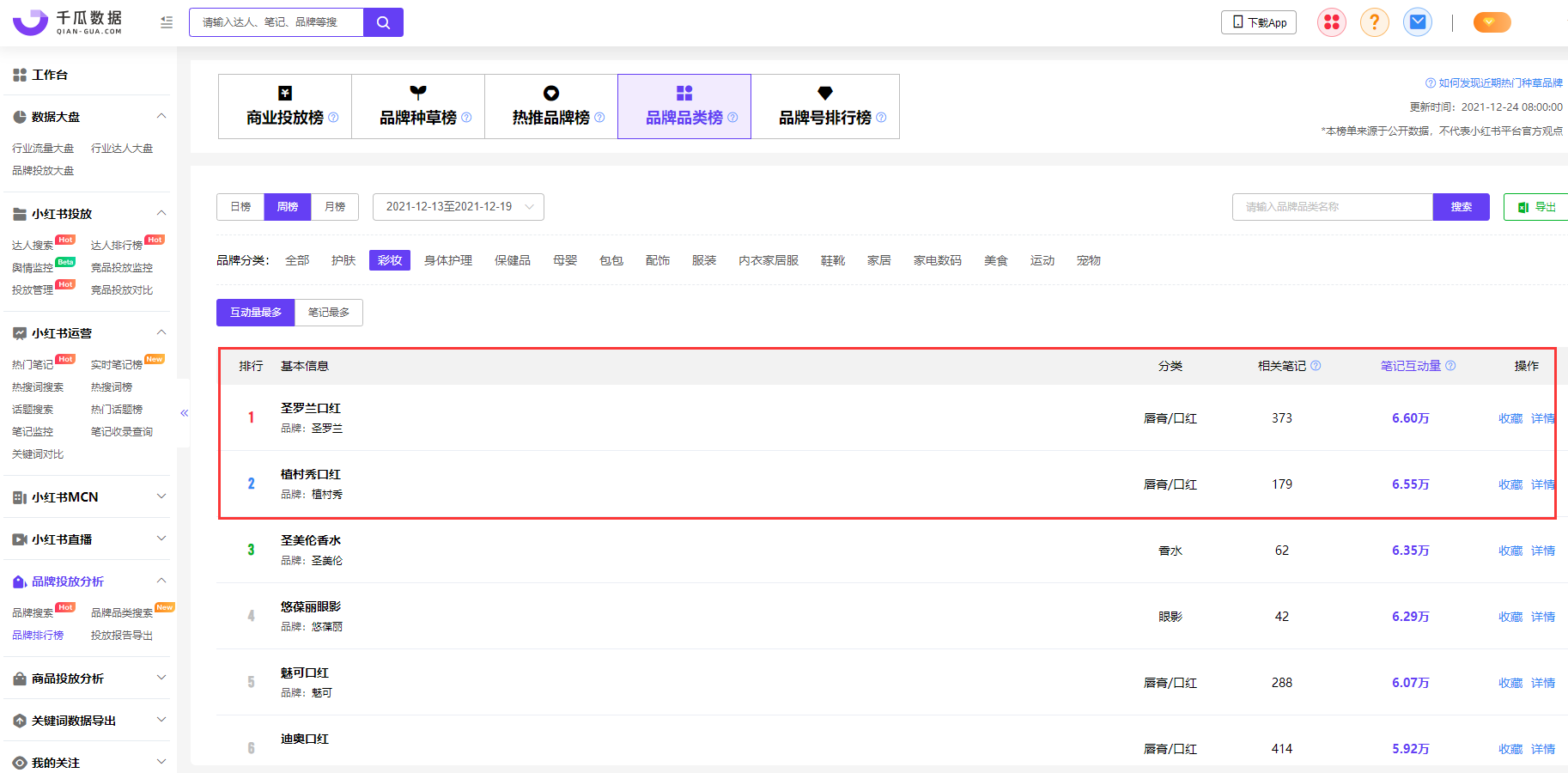Filter brand category 母婴
Viewport: 1568px width, 773px height.
(x=565, y=260)
